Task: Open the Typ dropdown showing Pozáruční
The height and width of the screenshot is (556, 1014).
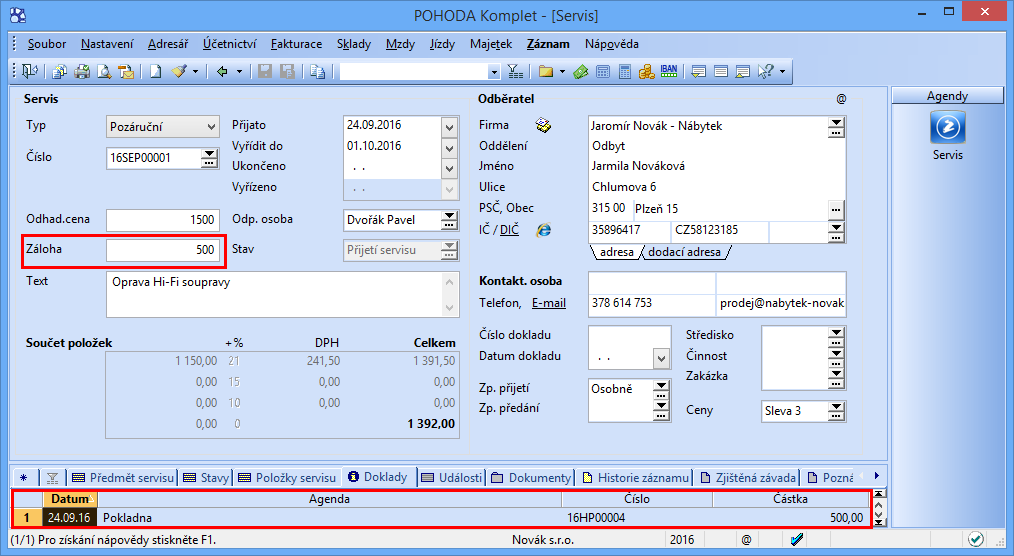Action: 211,127
